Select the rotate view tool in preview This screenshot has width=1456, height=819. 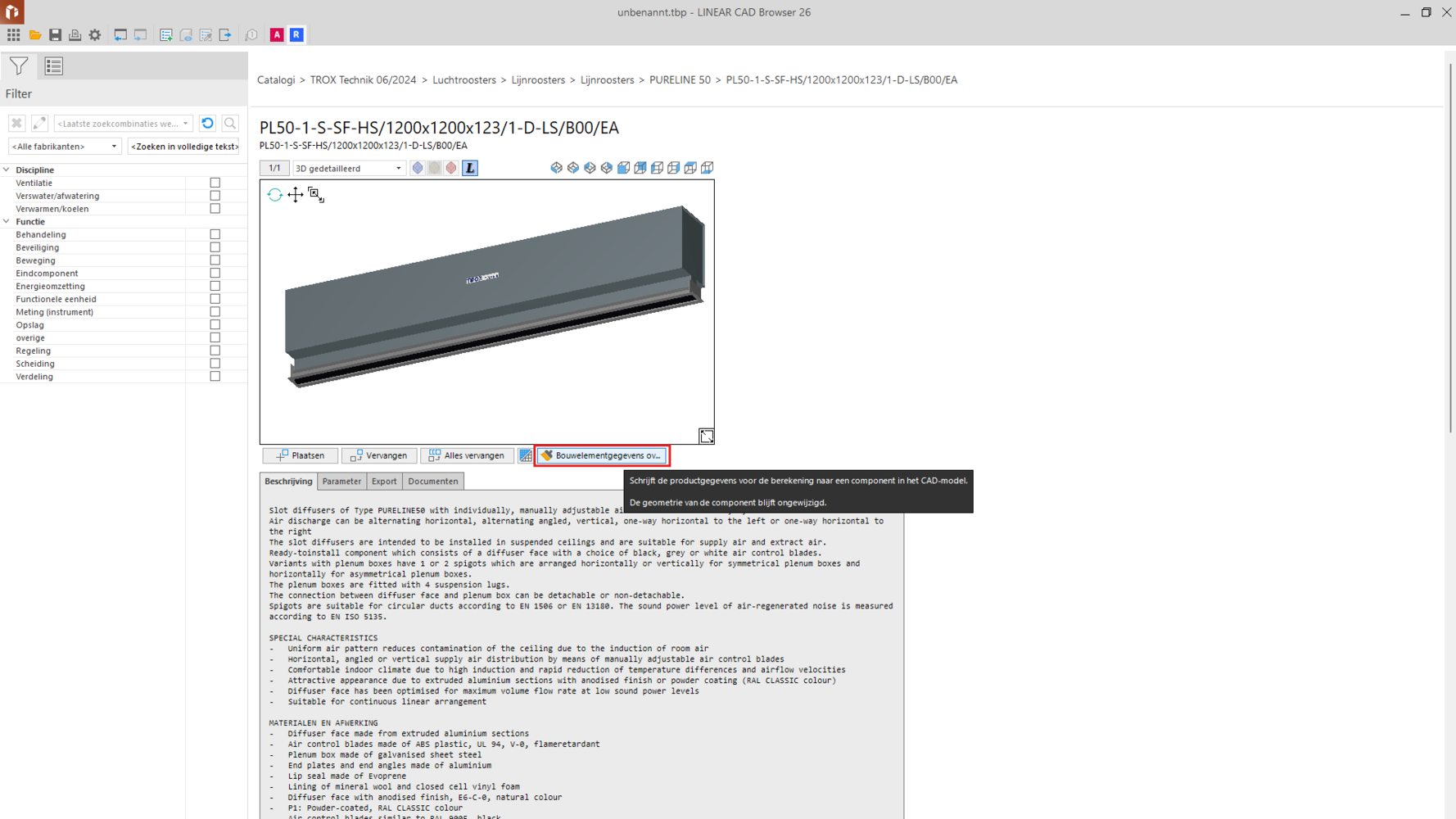pos(274,195)
